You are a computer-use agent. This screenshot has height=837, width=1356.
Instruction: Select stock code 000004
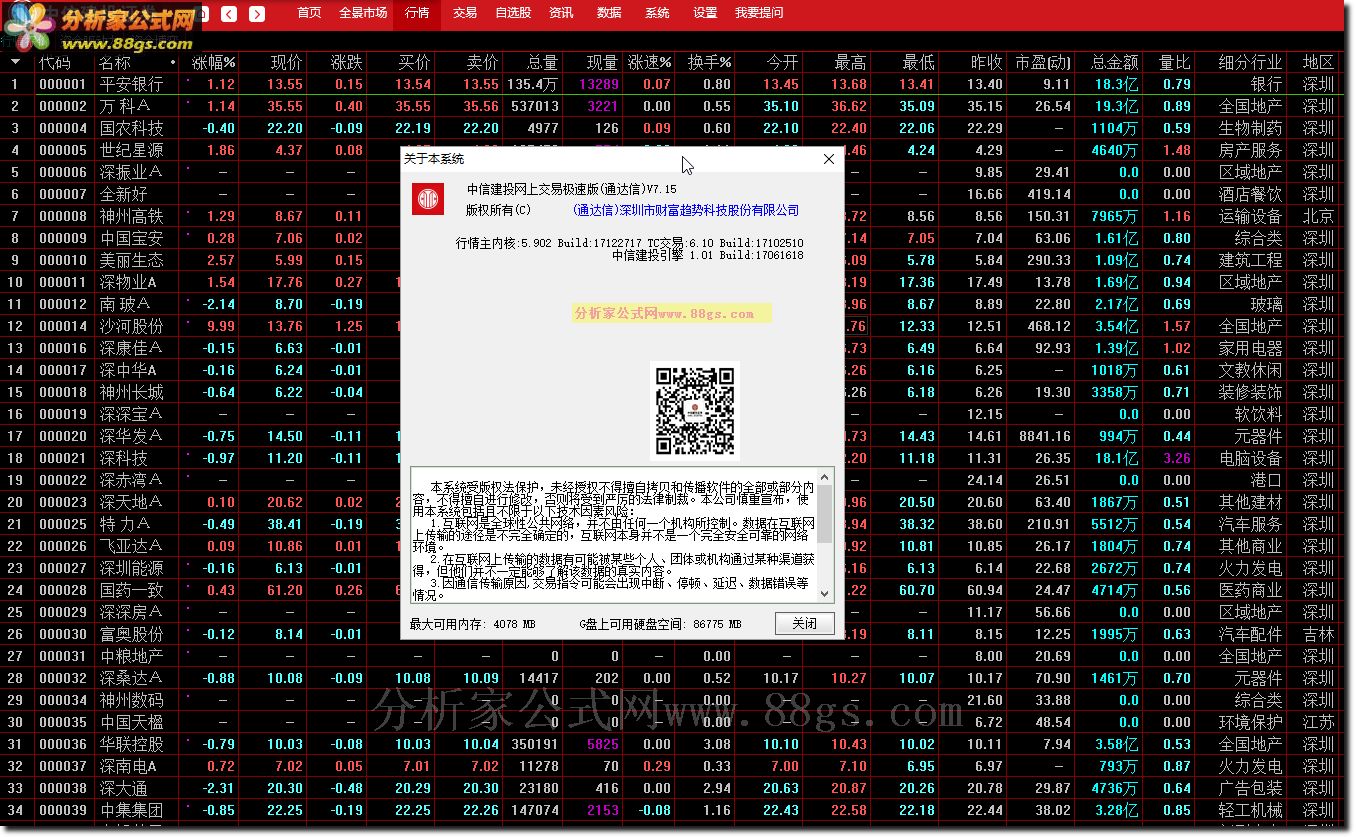point(63,128)
